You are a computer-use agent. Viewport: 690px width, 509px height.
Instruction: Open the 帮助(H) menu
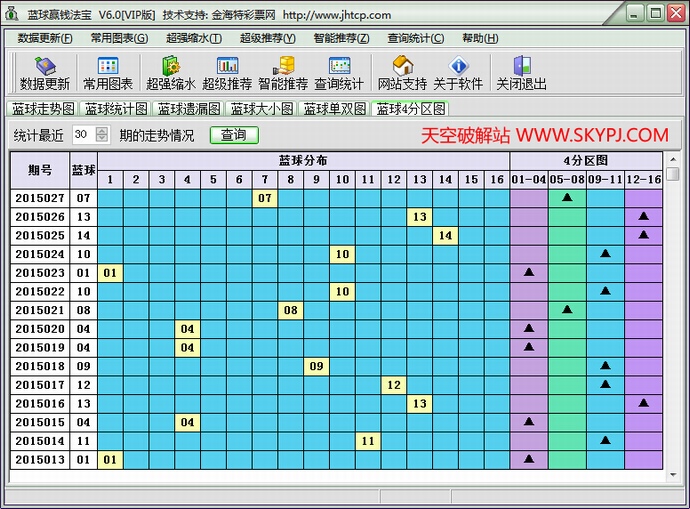pyautogui.click(x=480, y=38)
